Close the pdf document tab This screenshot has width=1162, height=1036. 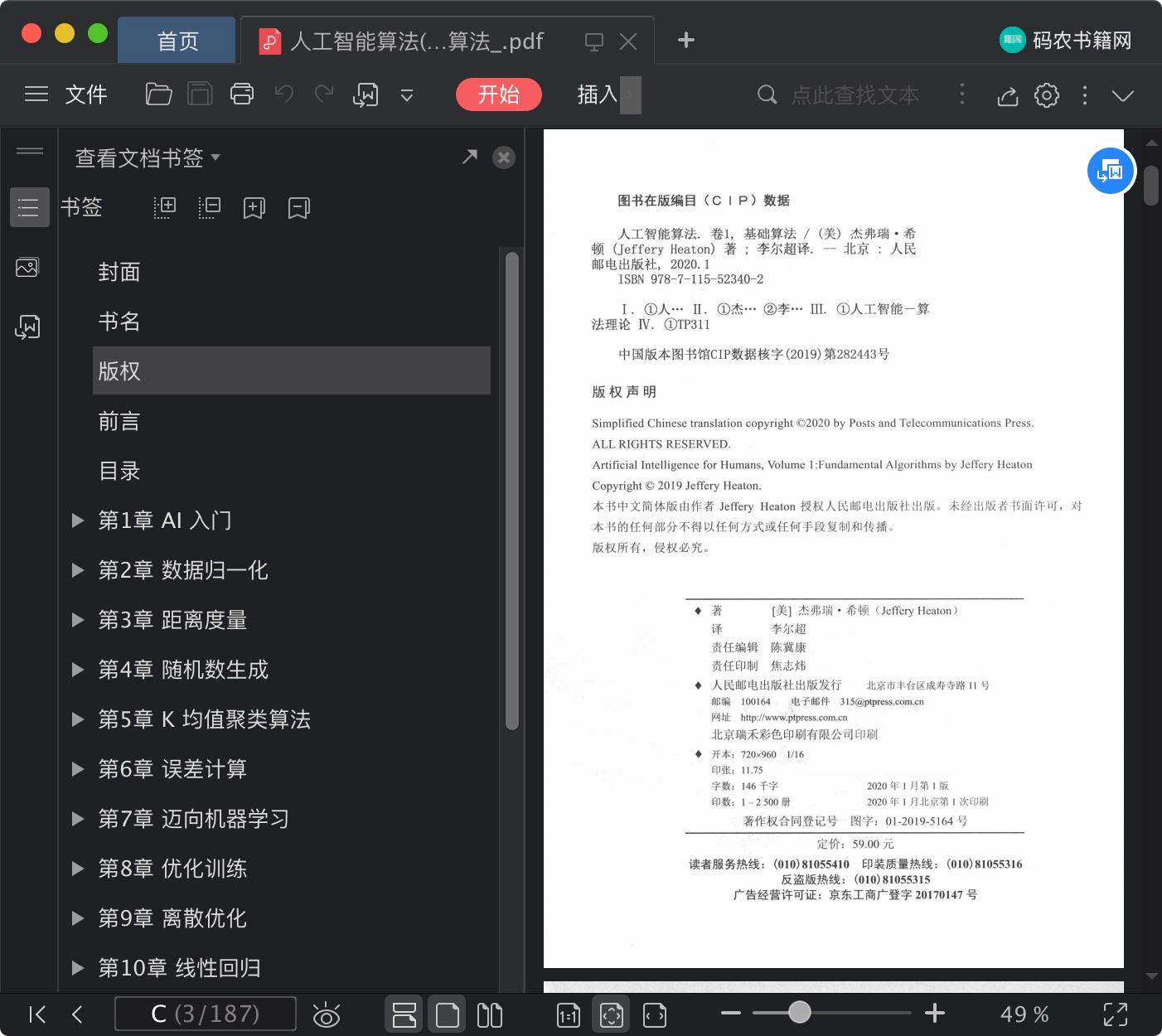click(629, 41)
